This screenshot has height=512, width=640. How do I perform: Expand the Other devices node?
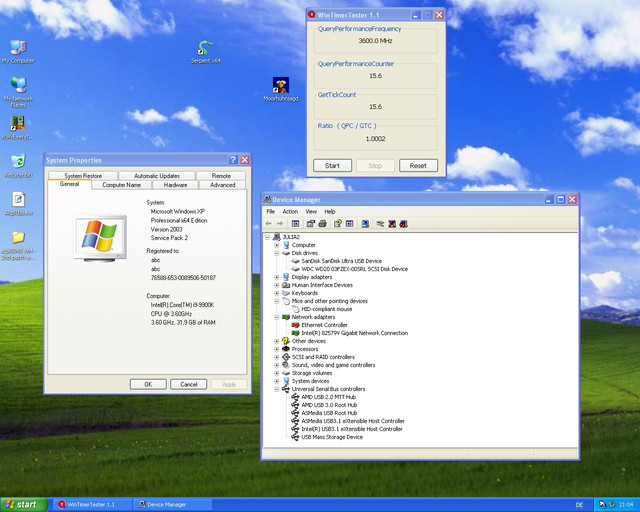[x=276, y=341]
